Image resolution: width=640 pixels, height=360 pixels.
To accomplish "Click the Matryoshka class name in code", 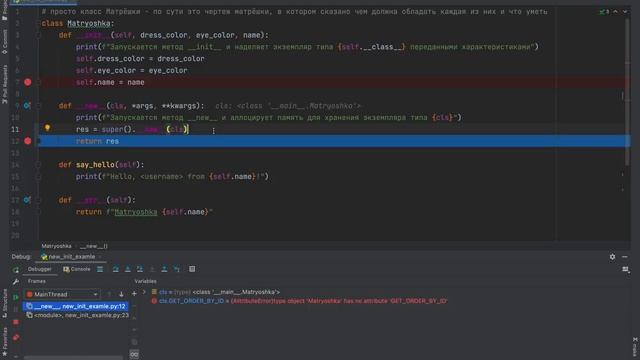I will pyautogui.click(x=89, y=24).
